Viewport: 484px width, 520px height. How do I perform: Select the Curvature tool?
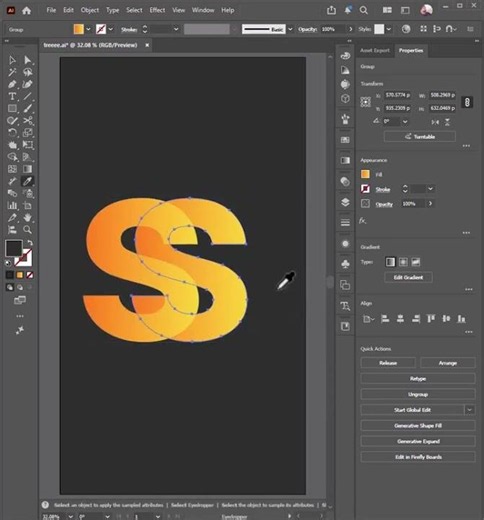click(27, 84)
